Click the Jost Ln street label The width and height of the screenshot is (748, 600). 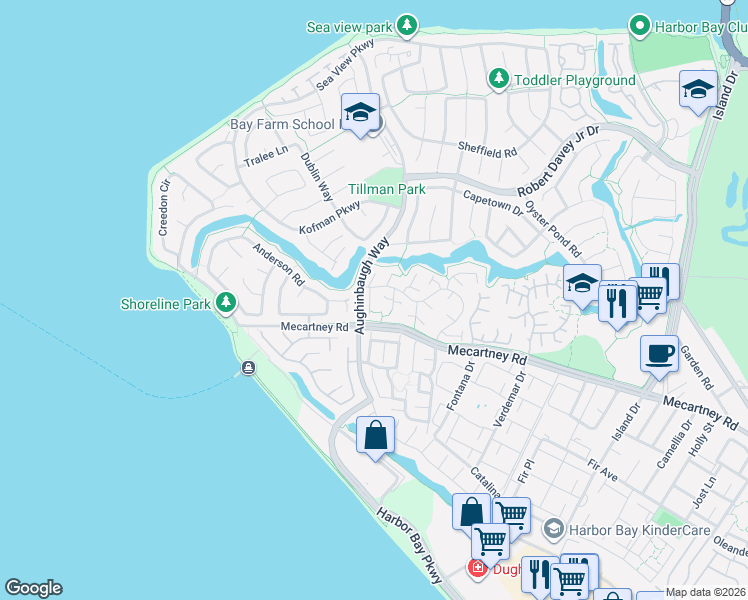pos(704,492)
